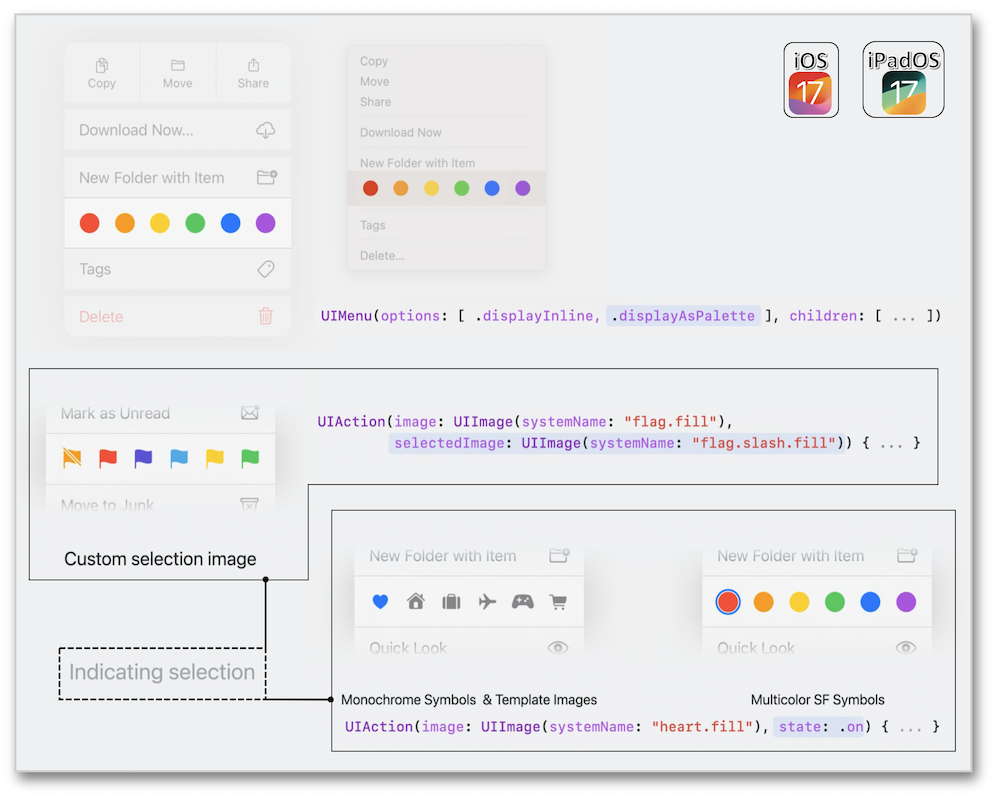Viewport: 1000px width, 803px height.
Task: Click the Custom selection image caption
Action: (x=160, y=559)
